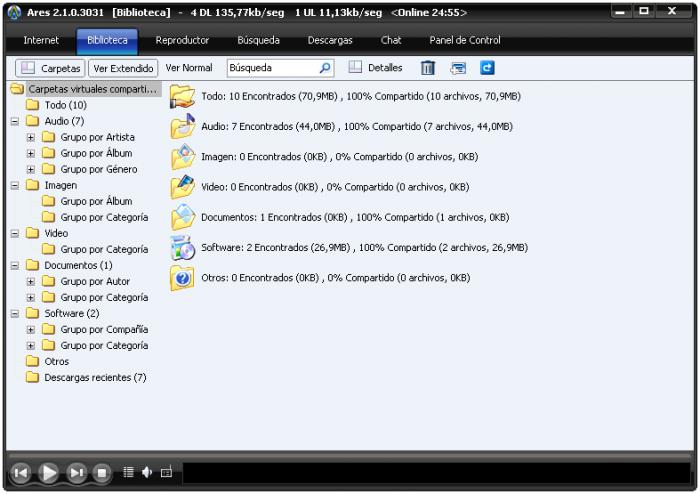Image resolution: width=700 pixels, height=494 pixels.
Task: Click the blue refresh library icon
Action: pos(487,68)
